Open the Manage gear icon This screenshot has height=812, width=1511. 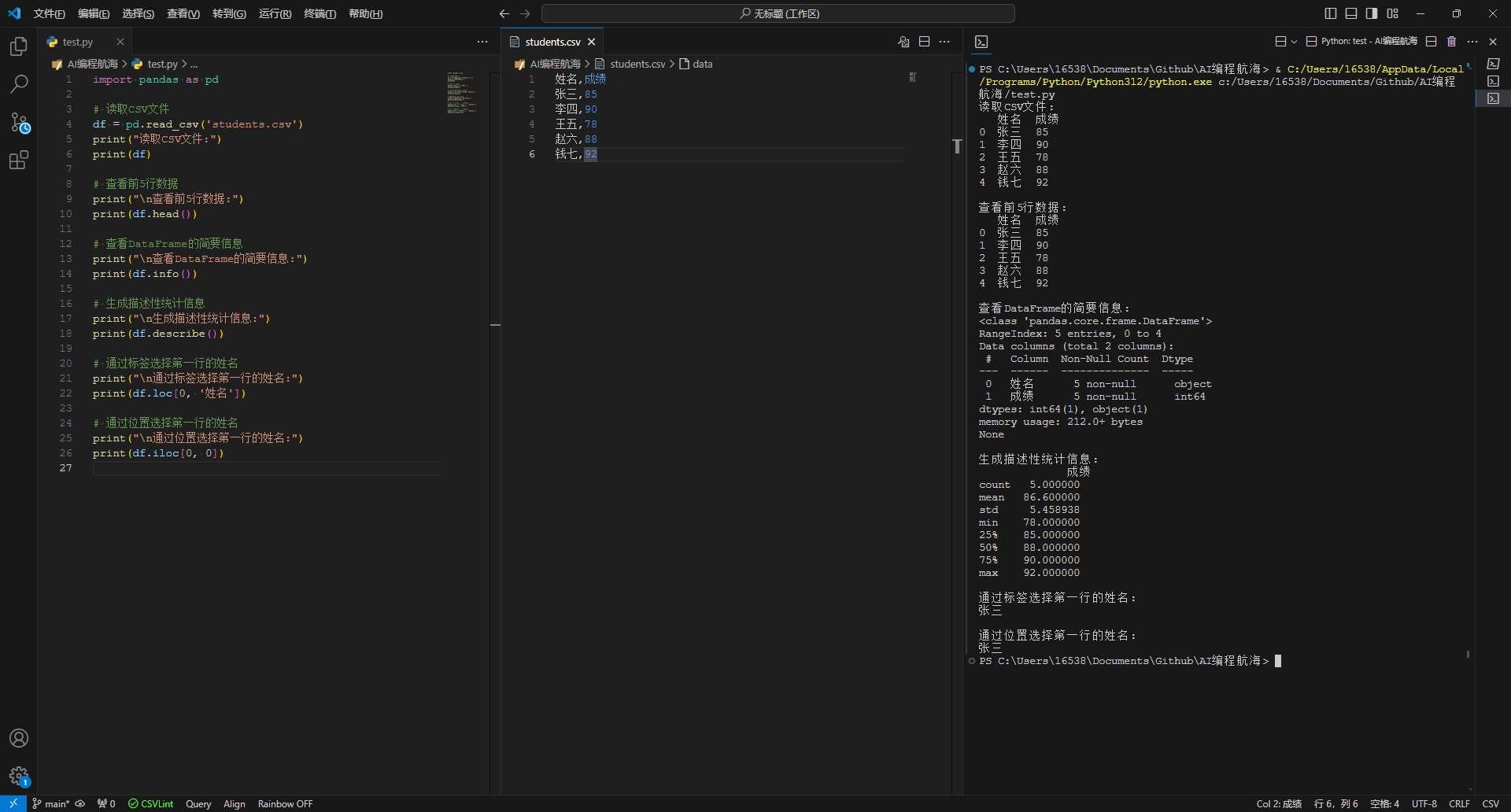(x=19, y=777)
